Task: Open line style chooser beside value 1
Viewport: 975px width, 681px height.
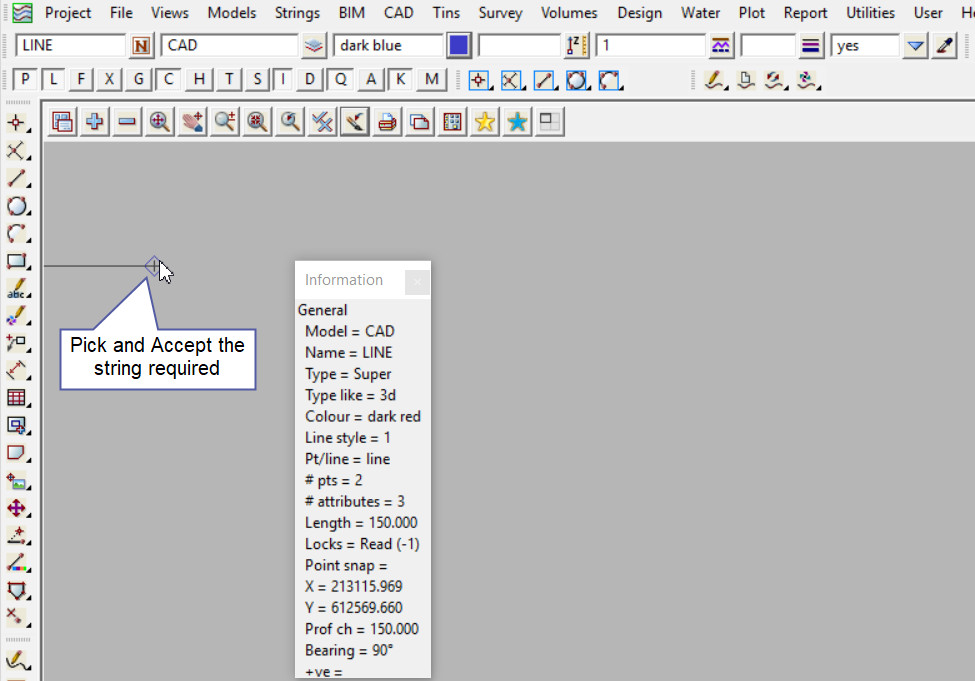Action: pos(720,46)
